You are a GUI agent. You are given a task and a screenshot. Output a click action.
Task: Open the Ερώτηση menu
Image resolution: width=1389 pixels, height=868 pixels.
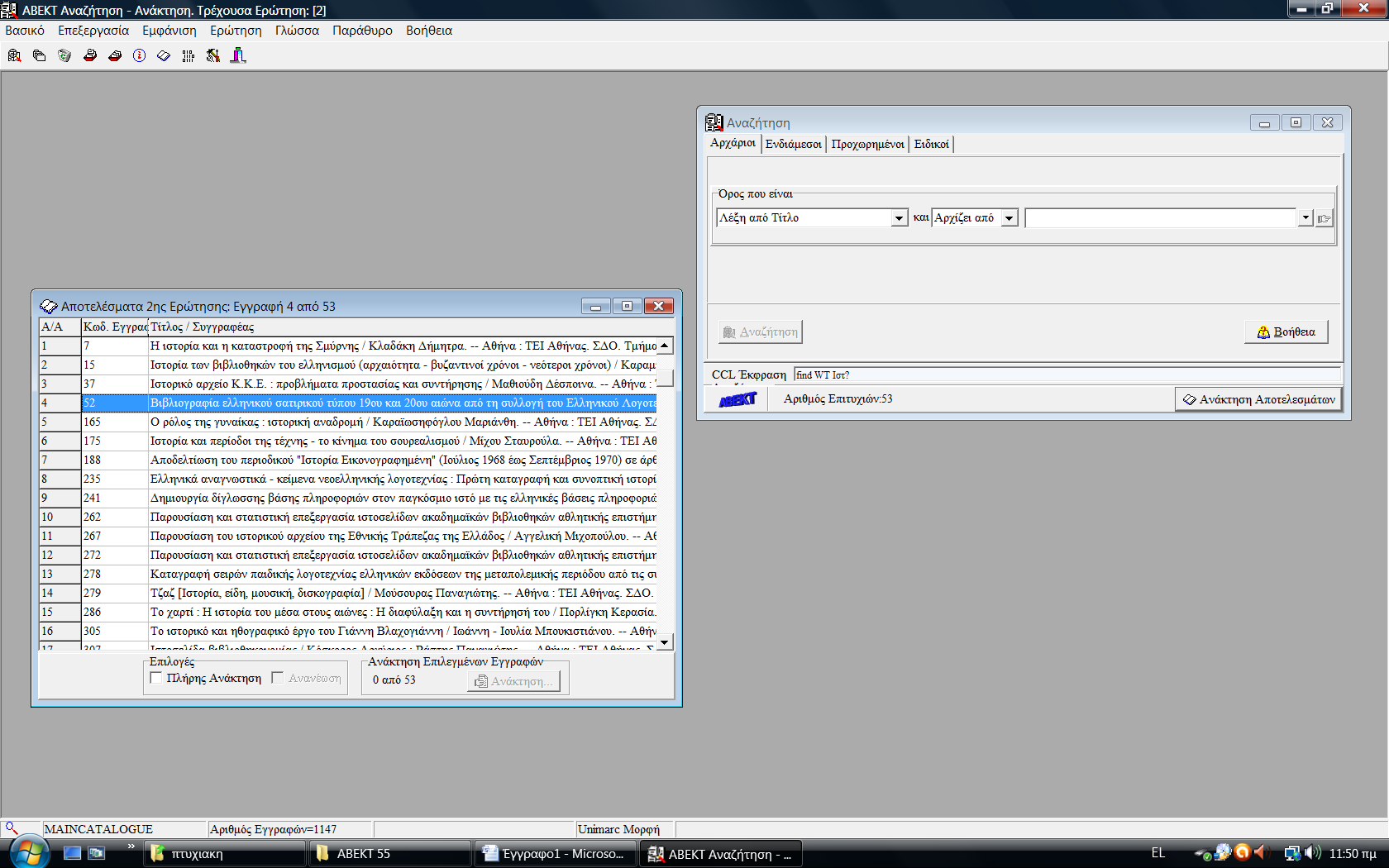[x=236, y=31]
